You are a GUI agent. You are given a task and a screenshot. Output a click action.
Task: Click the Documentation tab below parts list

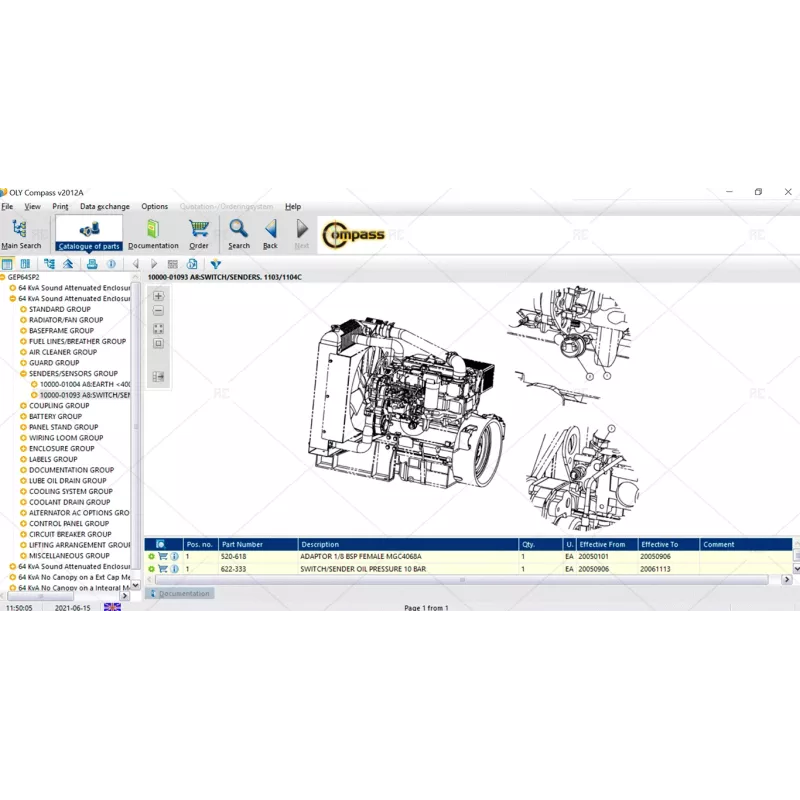[x=181, y=594]
